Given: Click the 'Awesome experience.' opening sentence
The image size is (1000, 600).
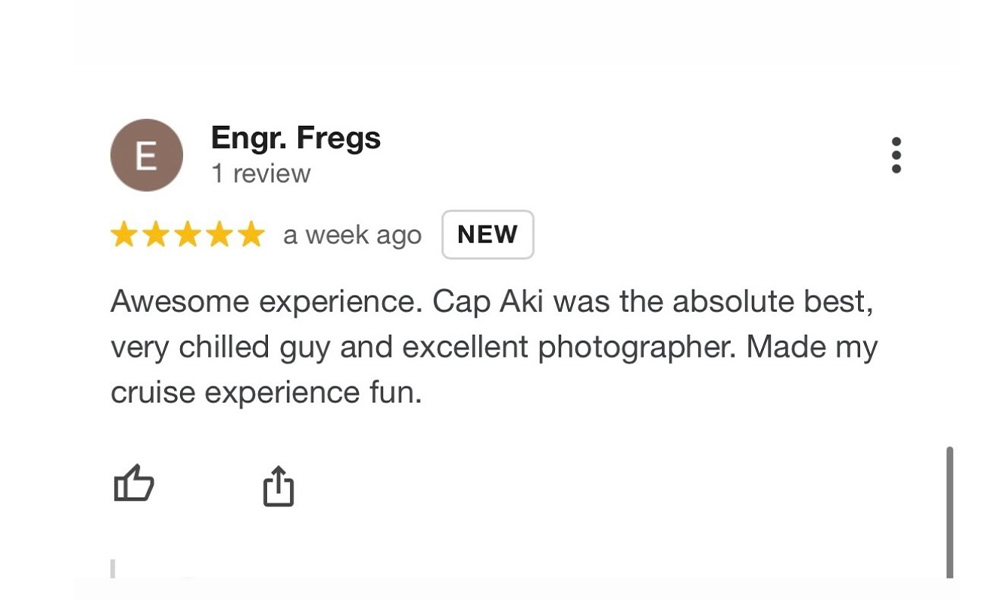Looking at the screenshot, I should point(251,302).
